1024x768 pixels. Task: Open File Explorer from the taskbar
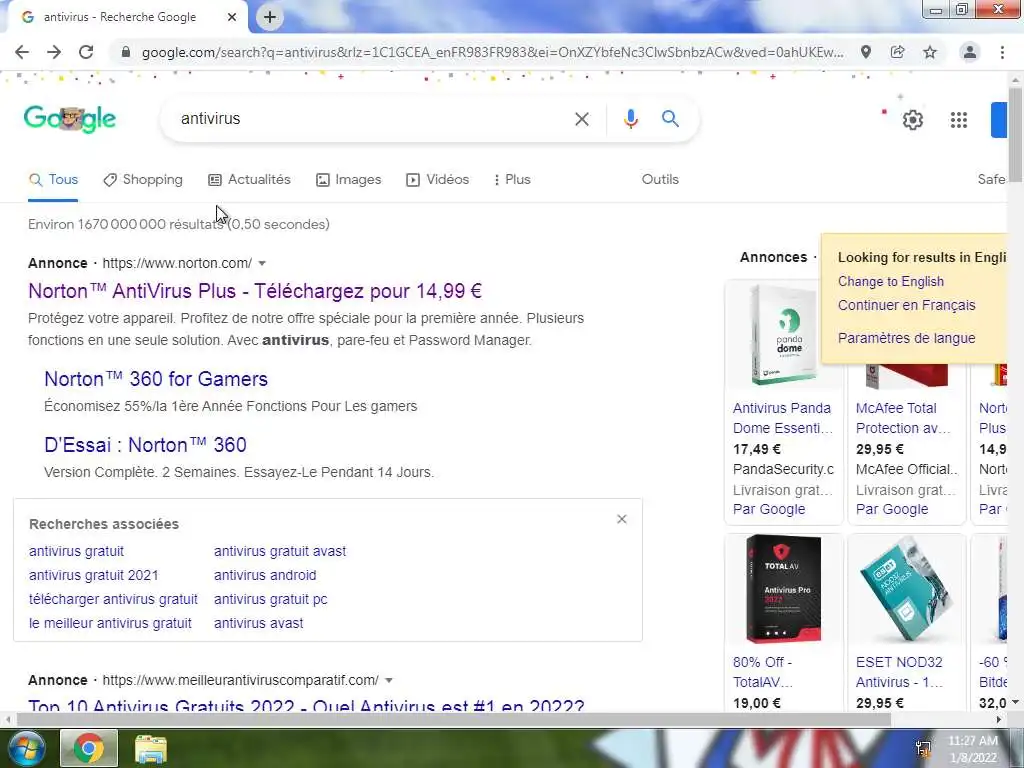[x=151, y=748]
